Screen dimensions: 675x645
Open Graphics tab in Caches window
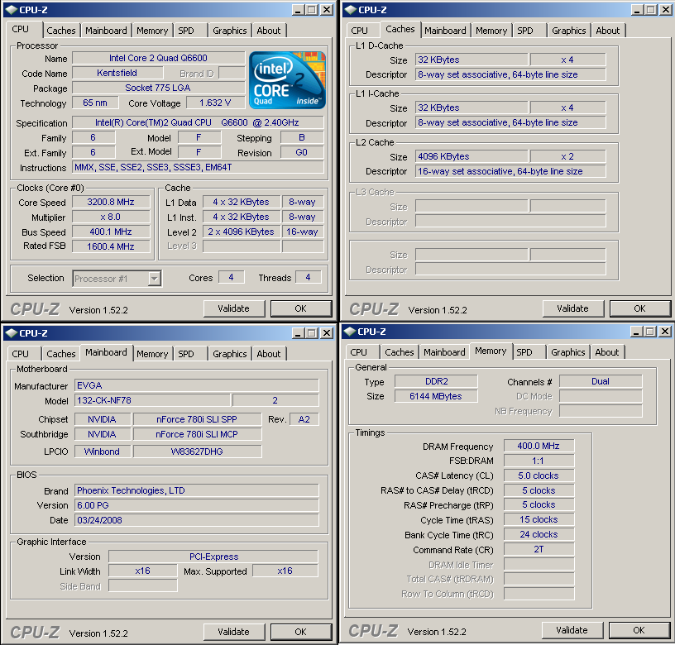coord(569,31)
